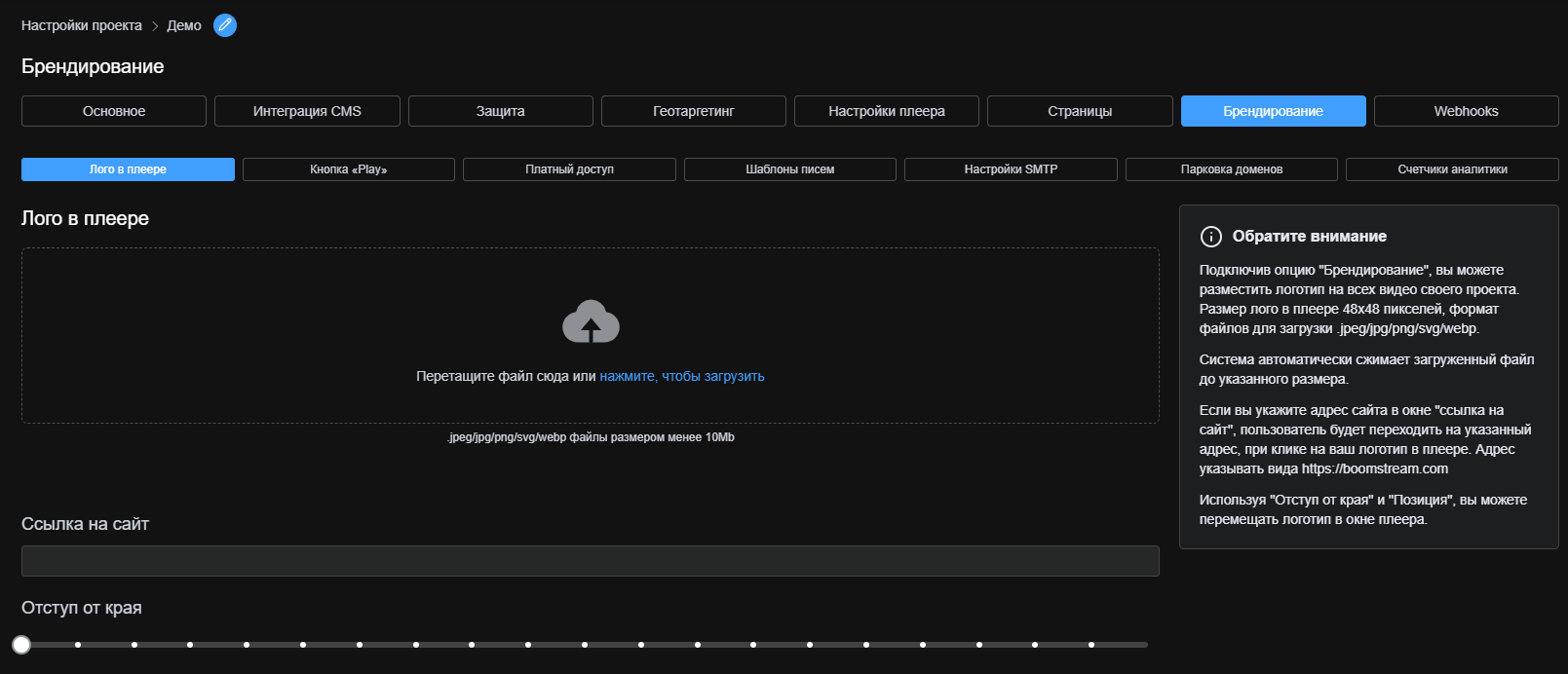Screen dimensions: 1568x674
Task: Open the Webhooks tab
Action: 1467,111
